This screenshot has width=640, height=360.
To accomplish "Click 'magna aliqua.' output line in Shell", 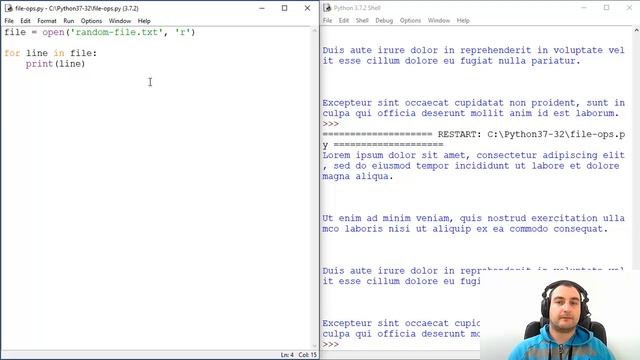I will pos(358,176).
